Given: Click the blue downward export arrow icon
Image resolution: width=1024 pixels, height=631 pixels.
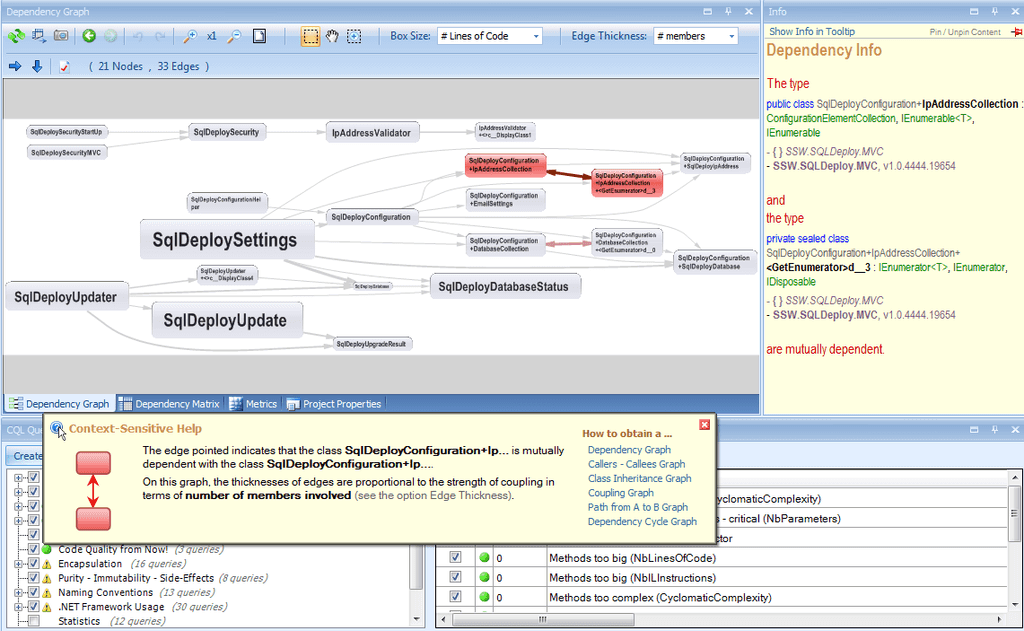Looking at the screenshot, I should [37, 65].
